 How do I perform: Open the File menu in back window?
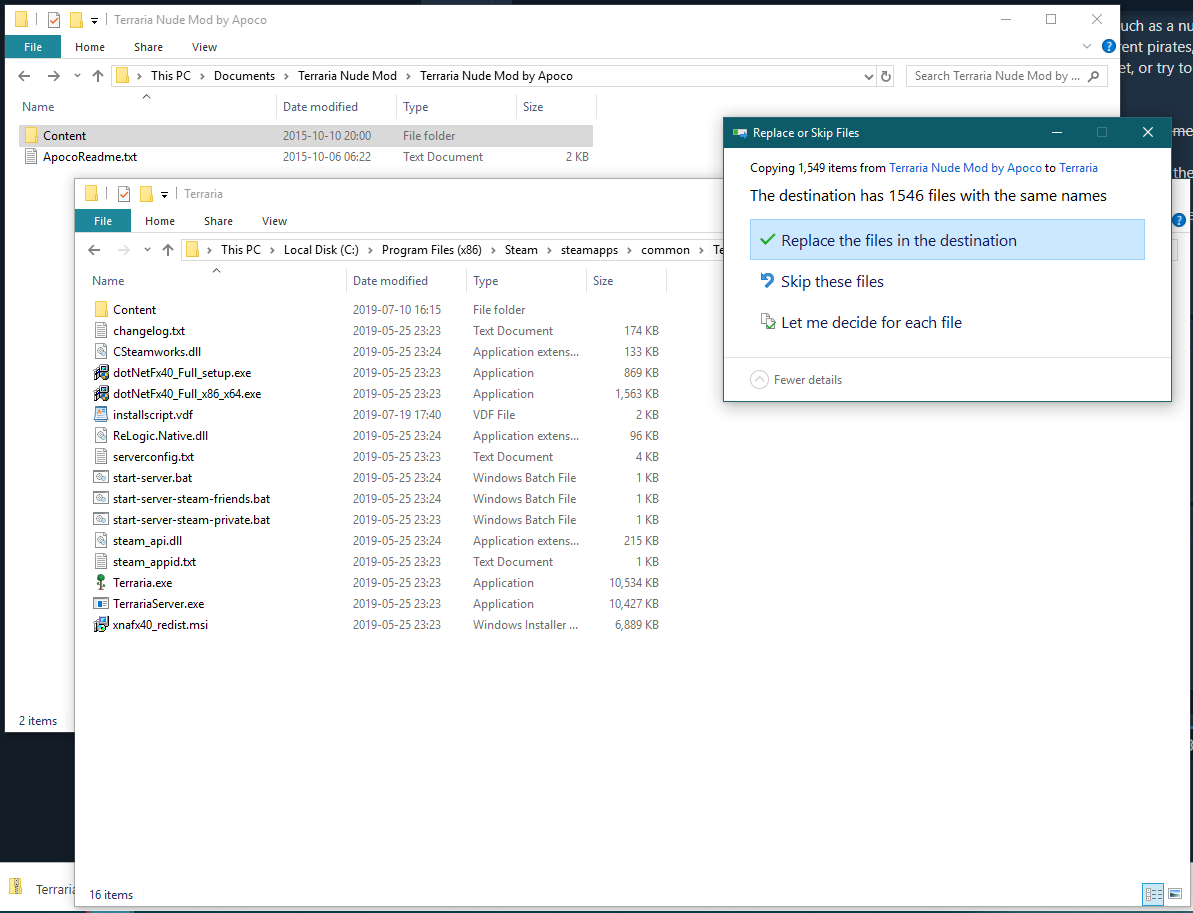(x=33, y=47)
